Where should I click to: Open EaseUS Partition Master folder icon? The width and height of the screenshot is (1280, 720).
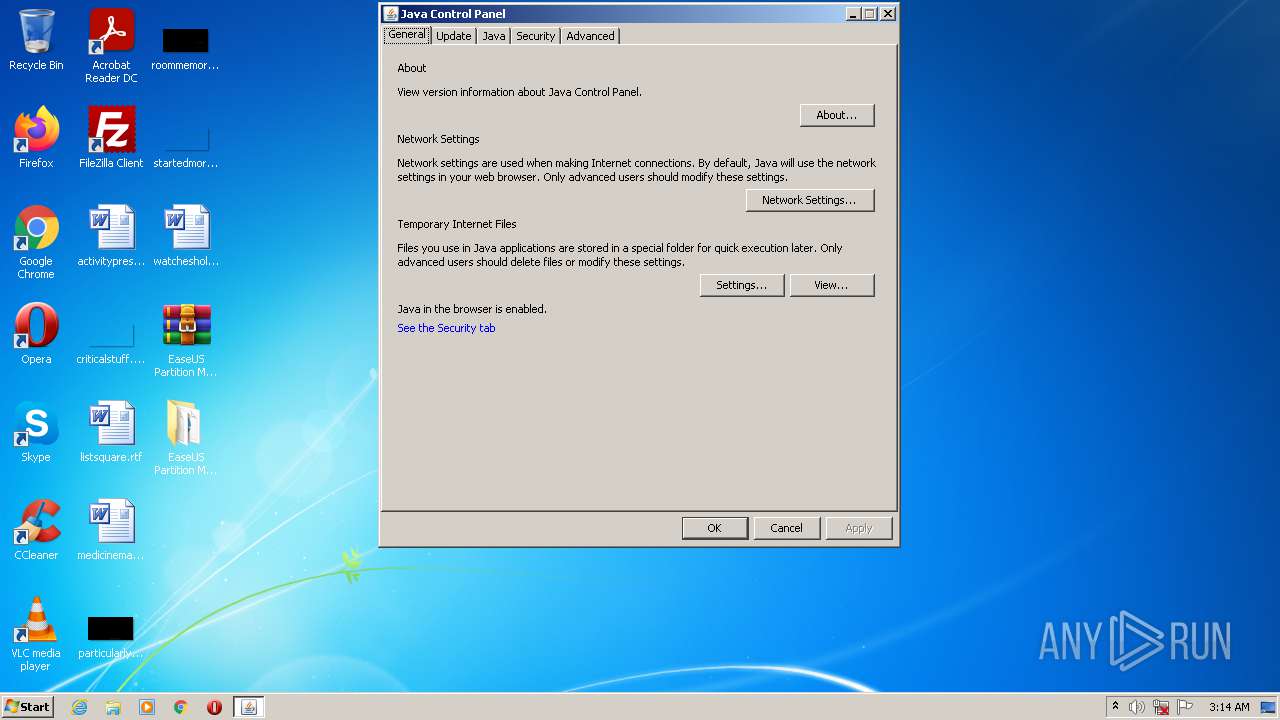click(185, 438)
